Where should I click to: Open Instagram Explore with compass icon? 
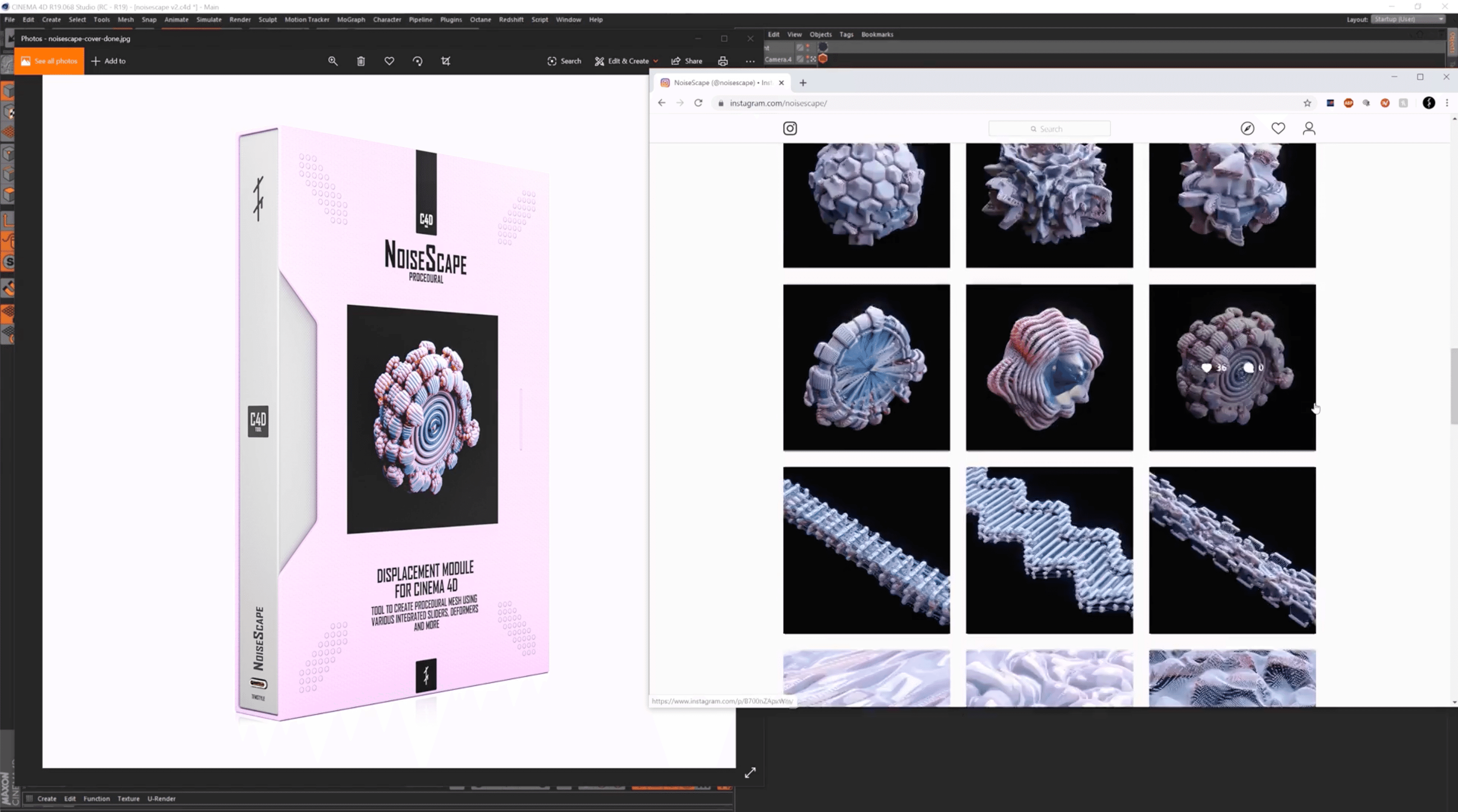pos(1247,128)
